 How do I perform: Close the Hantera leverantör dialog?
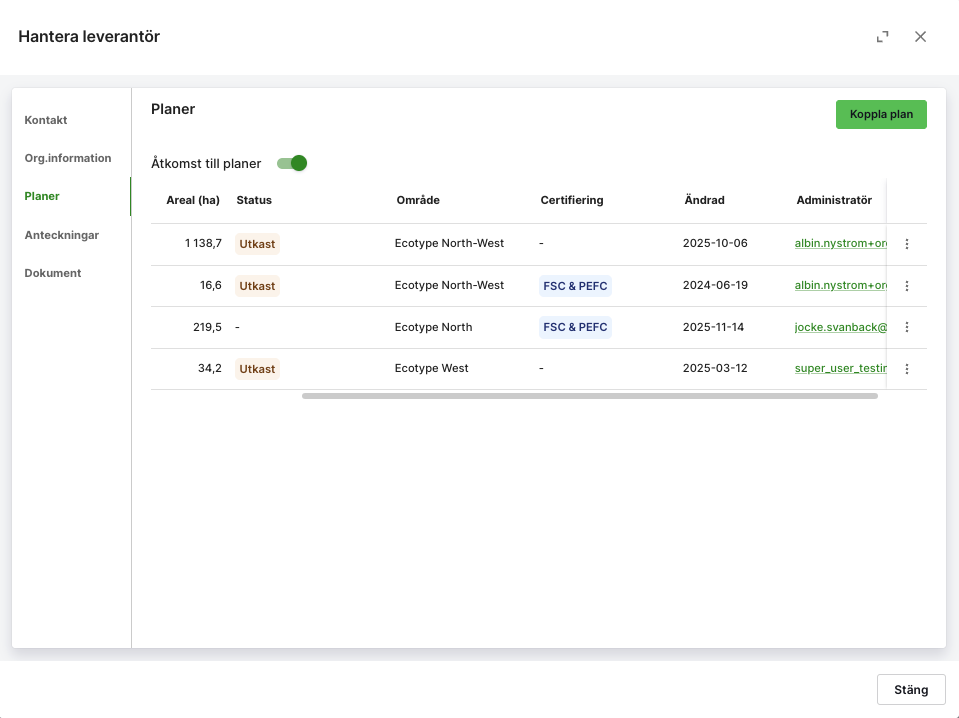[920, 37]
